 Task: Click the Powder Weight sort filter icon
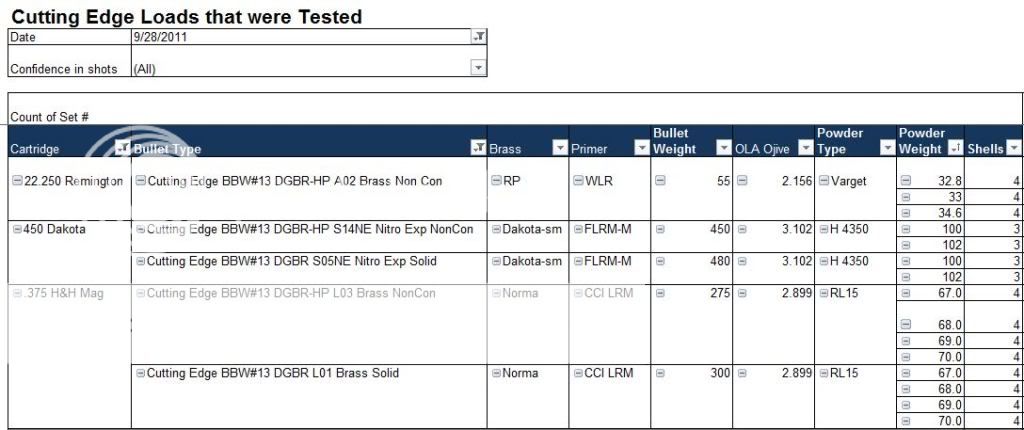[954, 149]
